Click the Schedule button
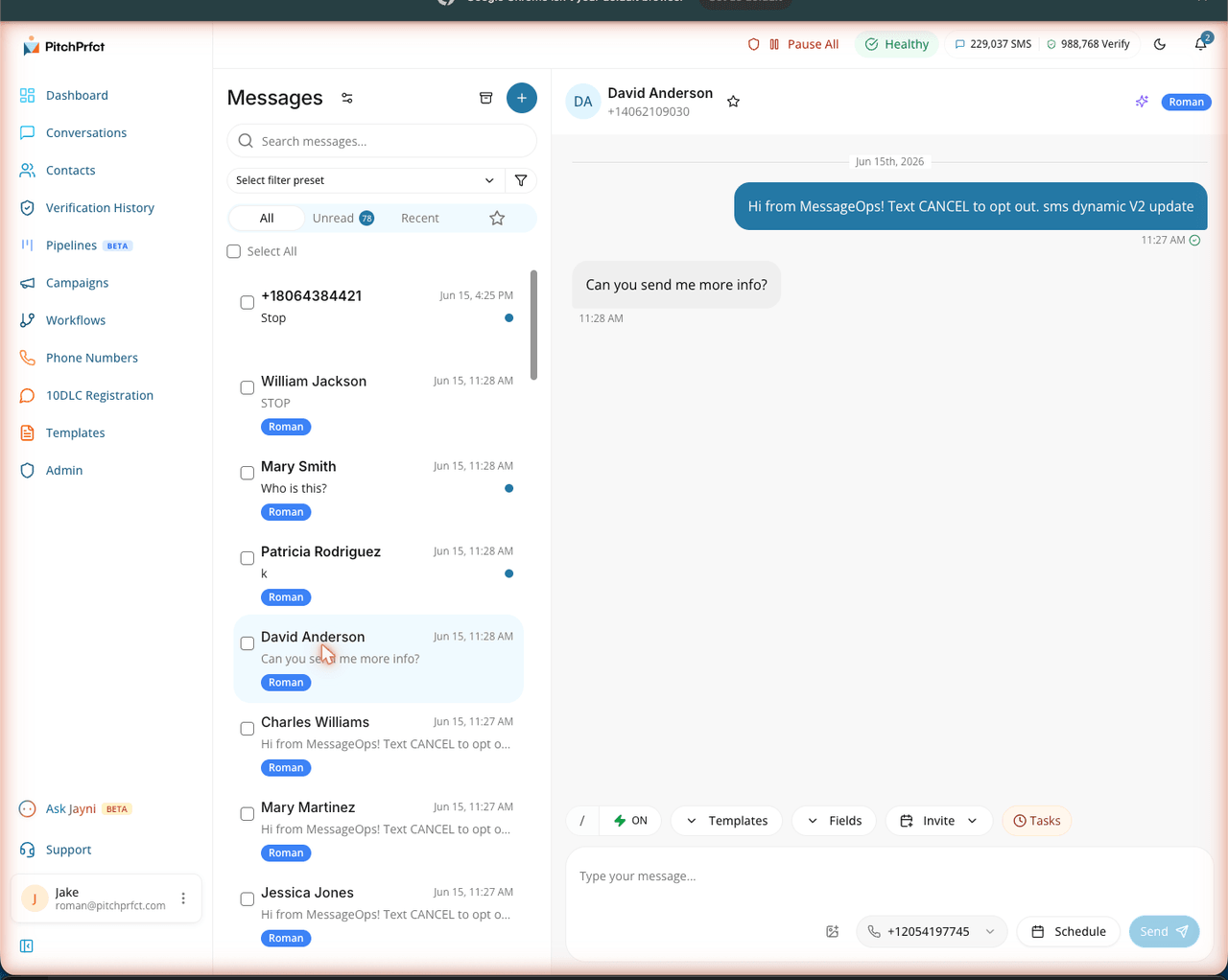Screen dimensions: 1228x980 point(1068,931)
